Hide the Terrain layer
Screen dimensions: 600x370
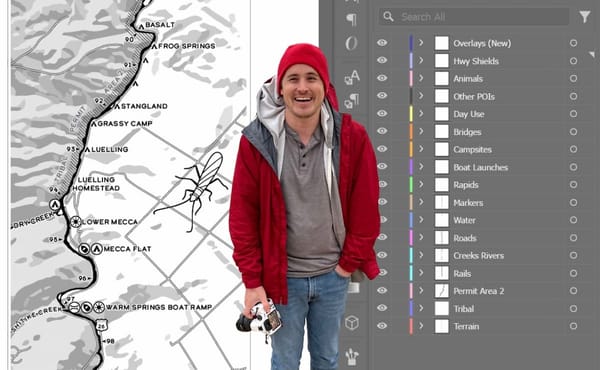coord(382,326)
